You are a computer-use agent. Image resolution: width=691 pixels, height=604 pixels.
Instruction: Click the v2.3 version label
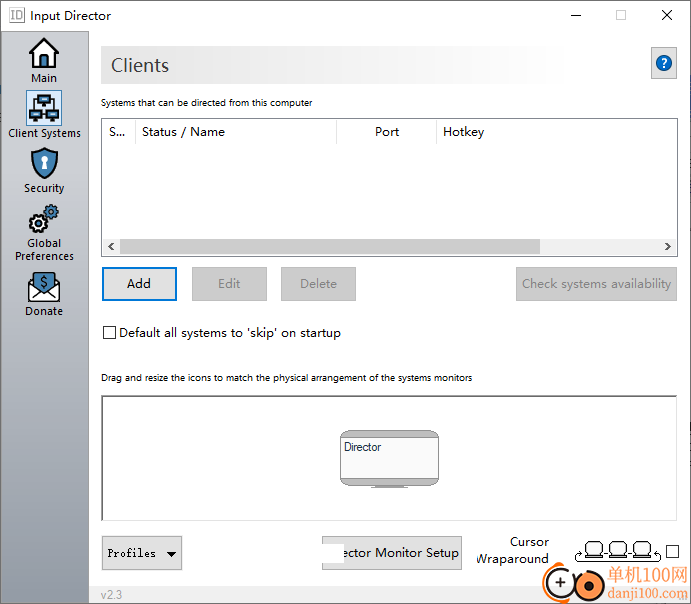(x=111, y=595)
